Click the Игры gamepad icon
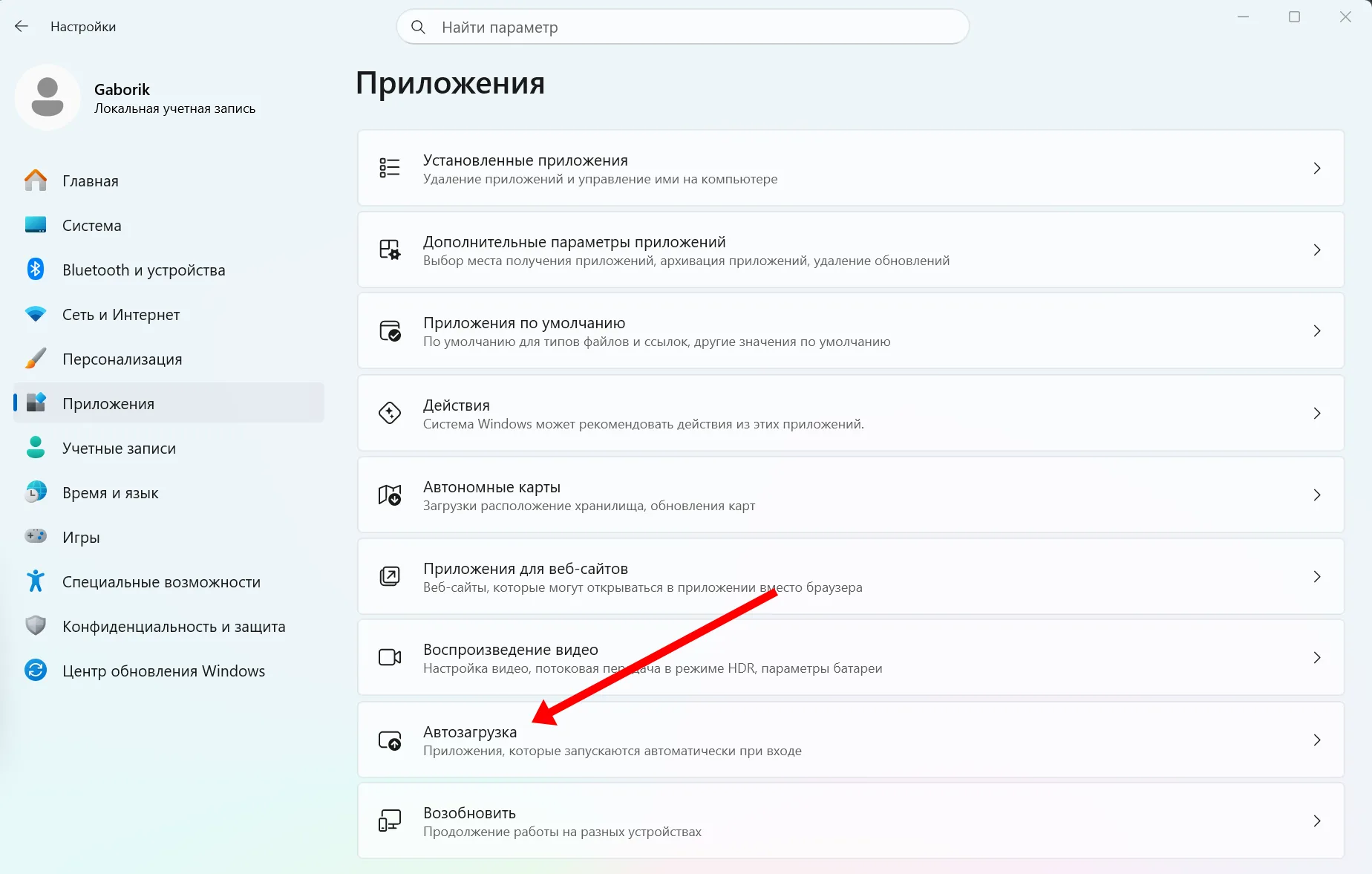 pos(36,536)
